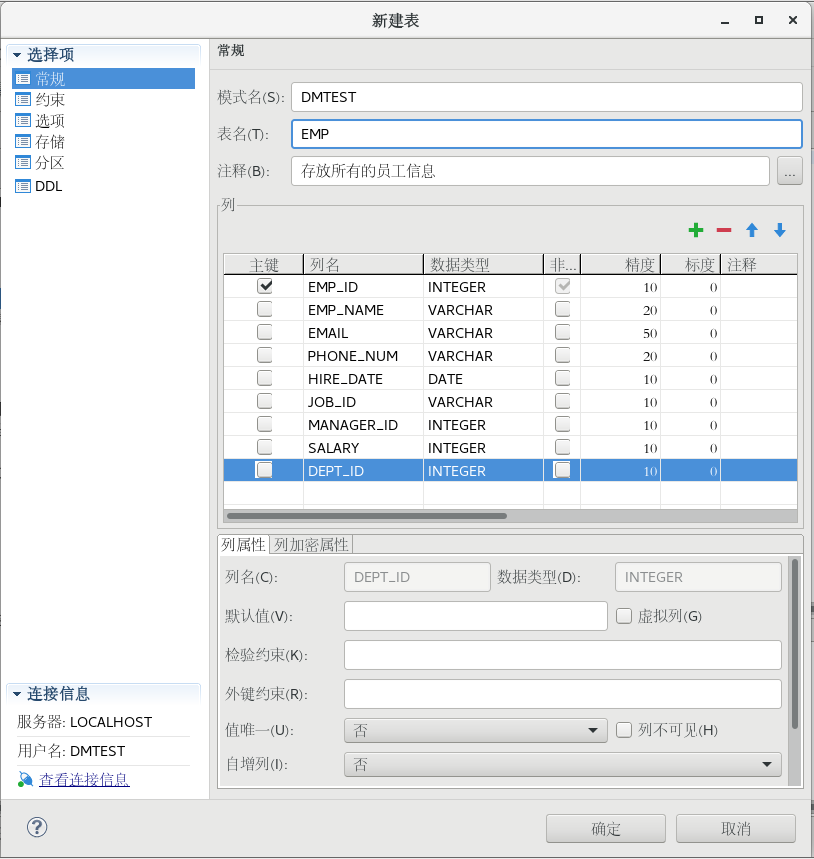Click the 表名 field containing EMP
Image resolution: width=814 pixels, height=859 pixels.
coord(545,133)
